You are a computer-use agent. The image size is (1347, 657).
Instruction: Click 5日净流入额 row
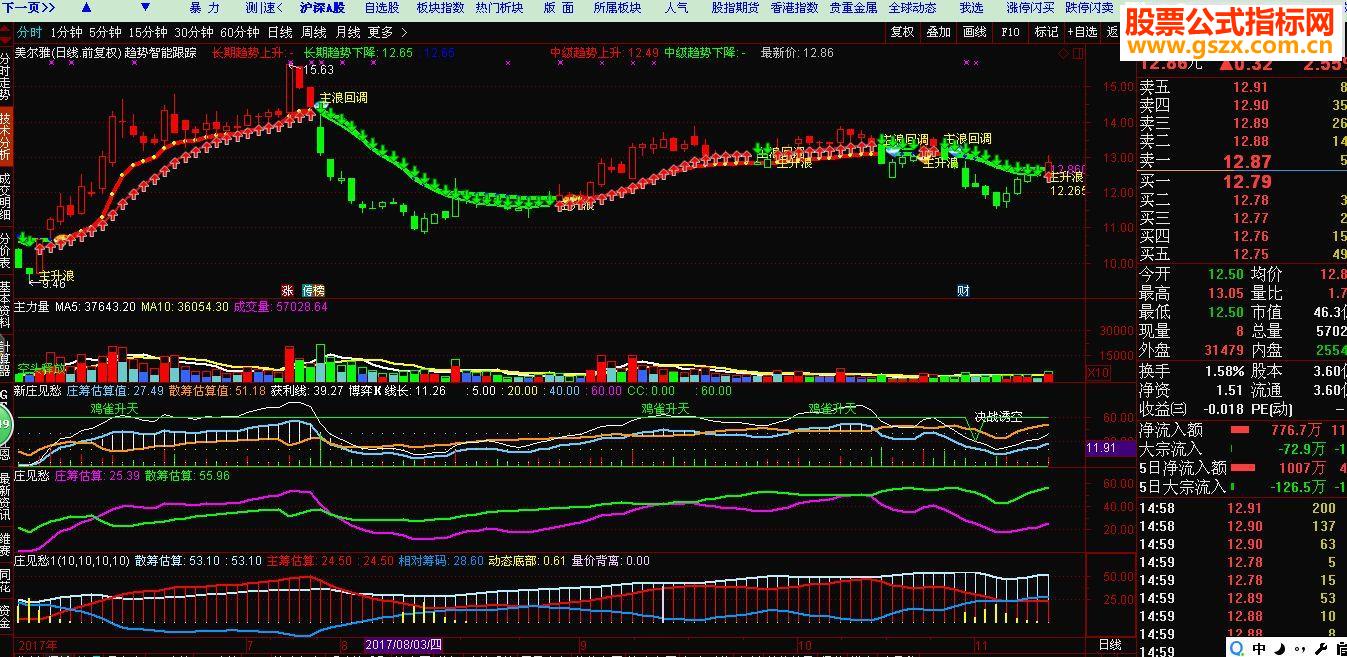pyautogui.click(x=1243, y=467)
